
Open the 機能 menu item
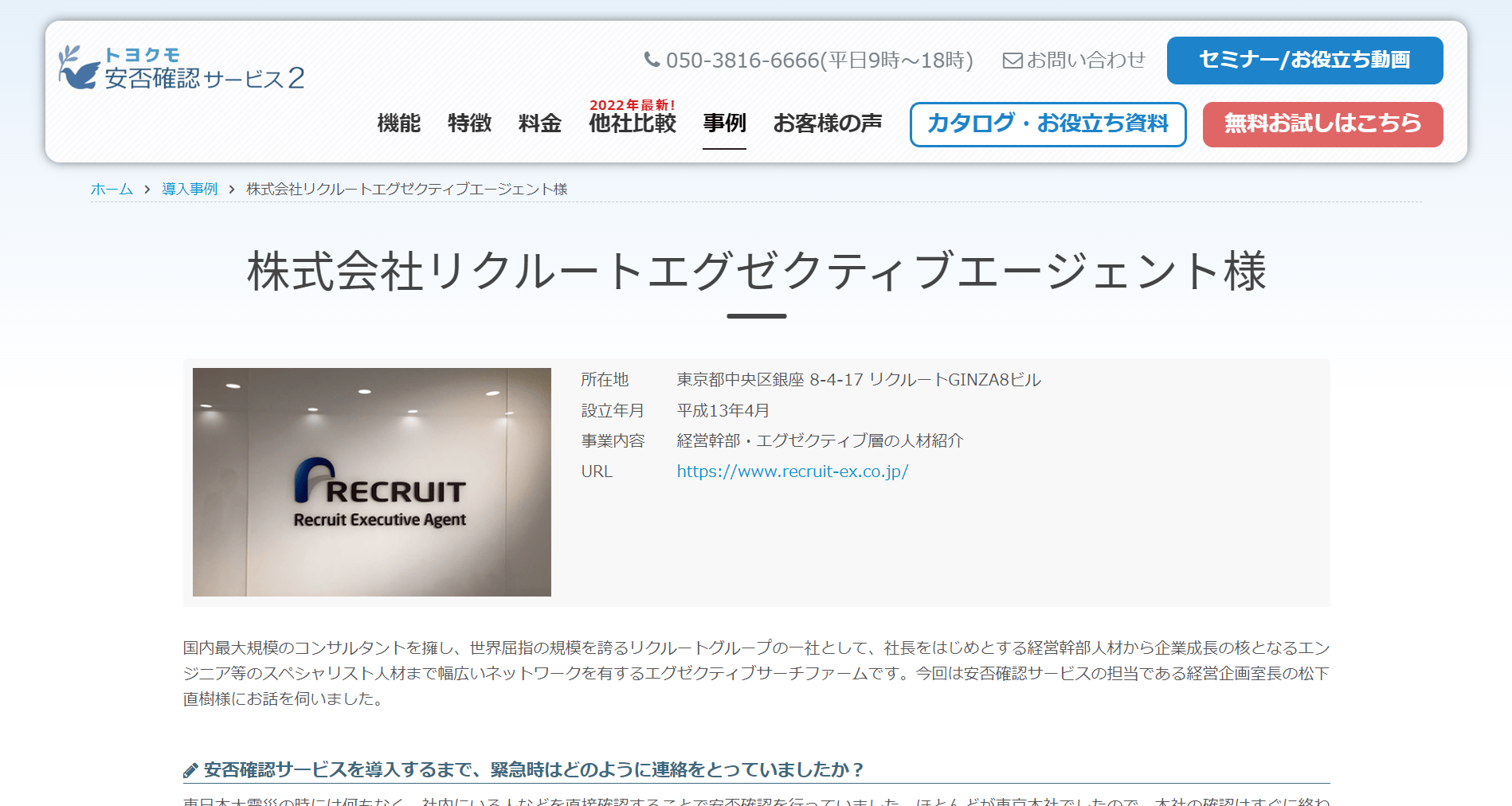click(399, 123)
